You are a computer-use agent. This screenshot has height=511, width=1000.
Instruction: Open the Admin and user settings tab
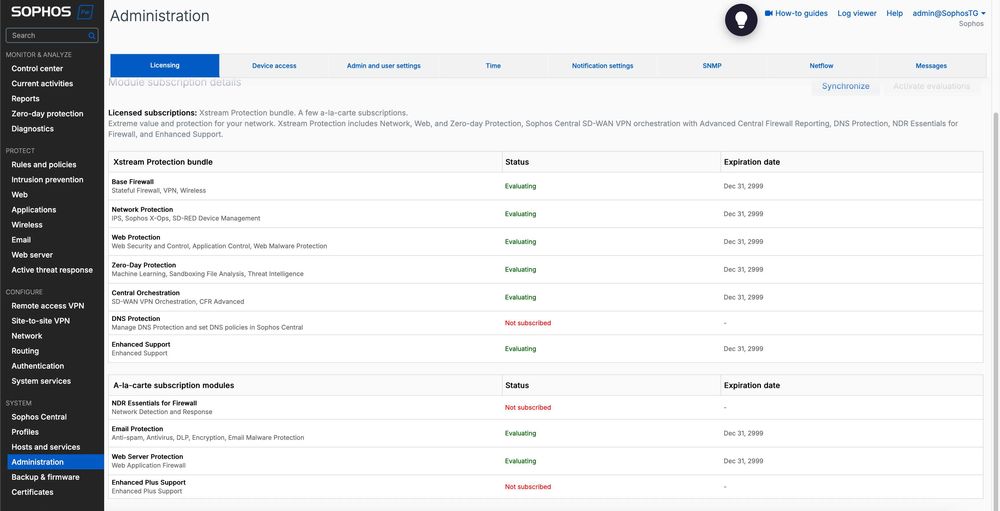point(383,66)
